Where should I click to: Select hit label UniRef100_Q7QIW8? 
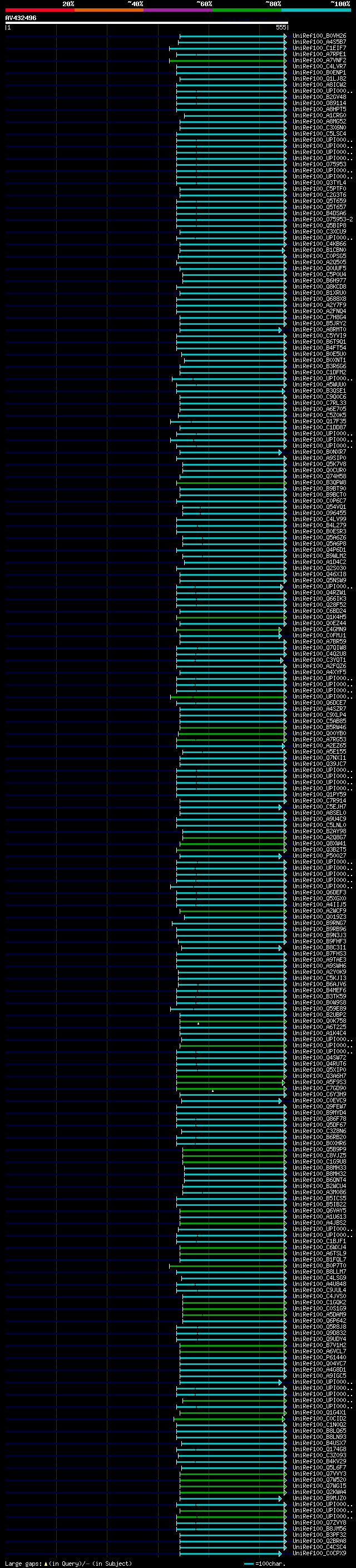coord(319,647)
